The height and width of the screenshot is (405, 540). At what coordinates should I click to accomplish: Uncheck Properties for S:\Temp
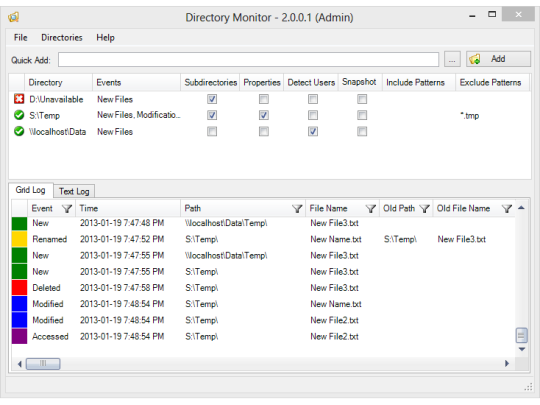click(x=264, y=115)
